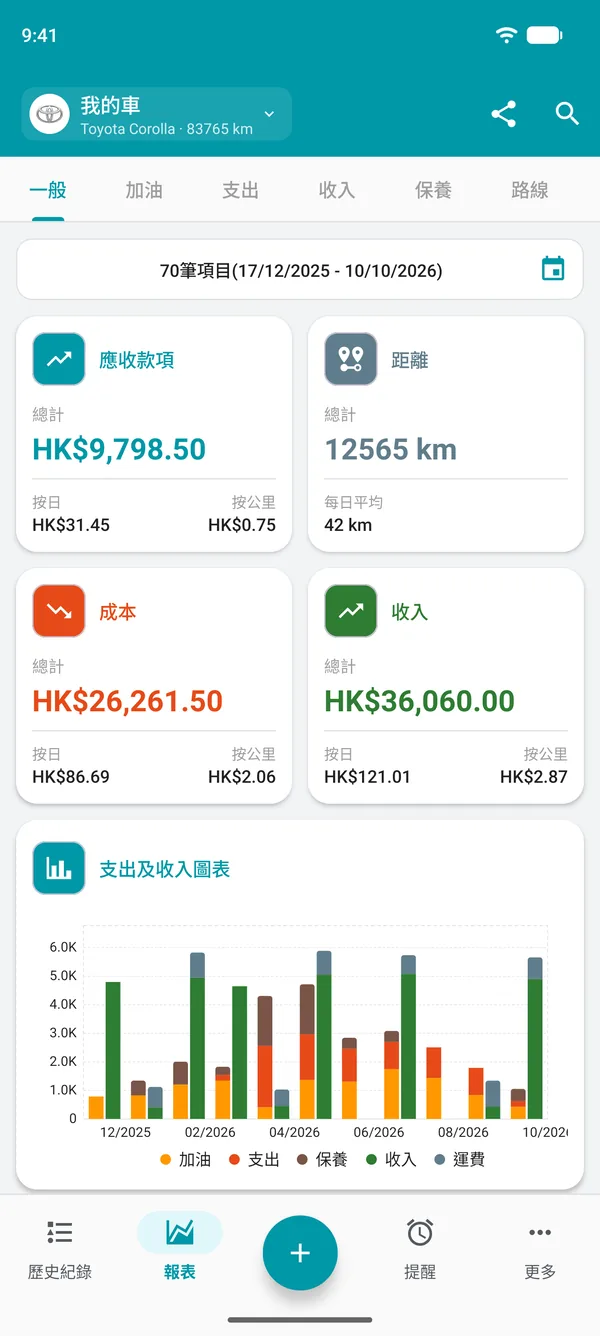Expand the vehicle selector chevron
Image resolution: width=600 pixels, height=1336 pixels.
[269, 114]
